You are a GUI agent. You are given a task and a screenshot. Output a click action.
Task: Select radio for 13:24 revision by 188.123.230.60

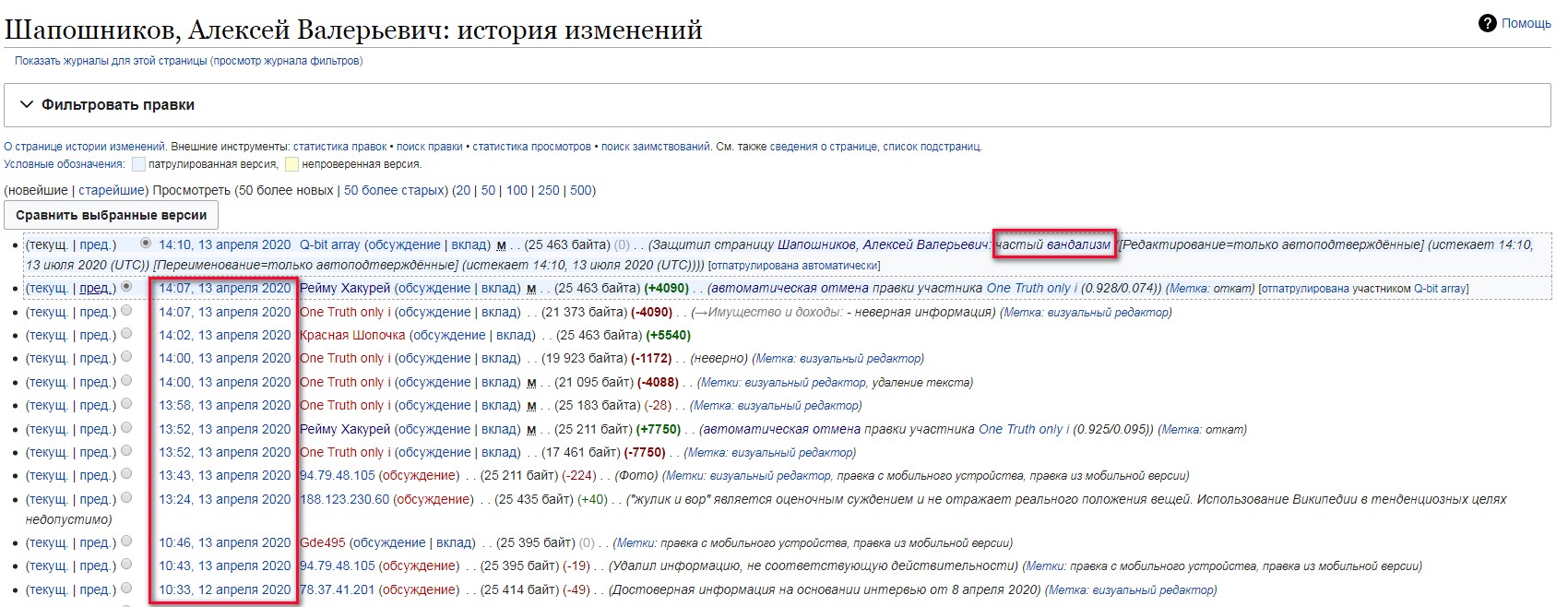(x=126, y=498)
